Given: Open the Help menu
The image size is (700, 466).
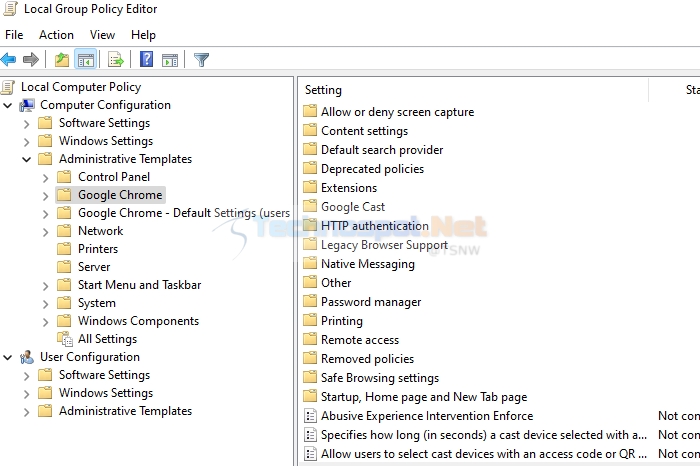Looking at the screenshot, I should coord(143,35).
